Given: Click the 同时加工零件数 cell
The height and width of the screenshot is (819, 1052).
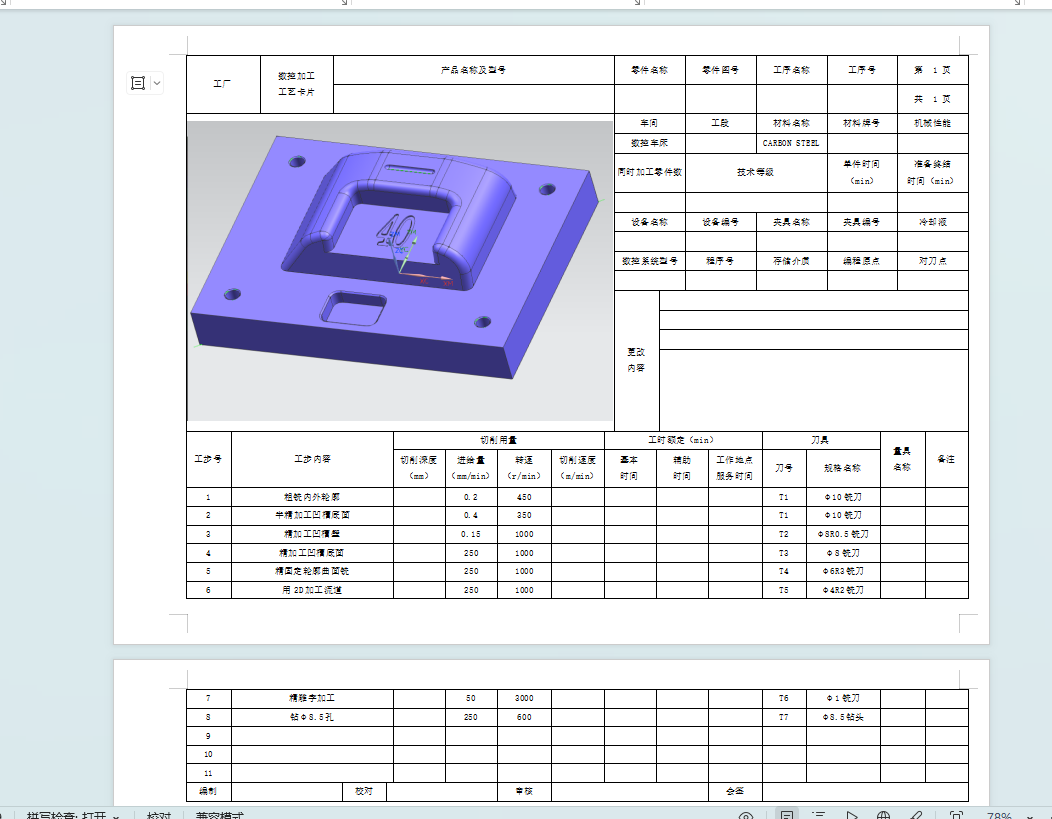Looking at the screenshot, I should coord(649,172).
